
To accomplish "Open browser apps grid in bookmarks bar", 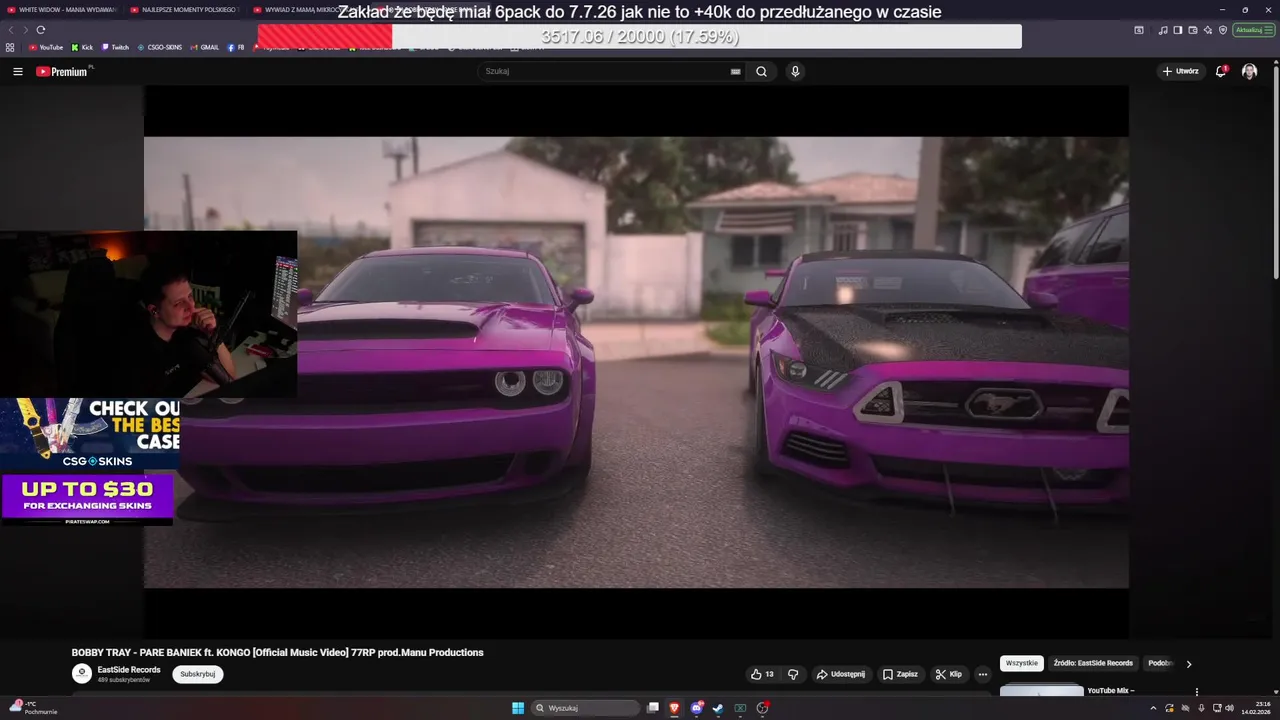I will tap(10, 47).
